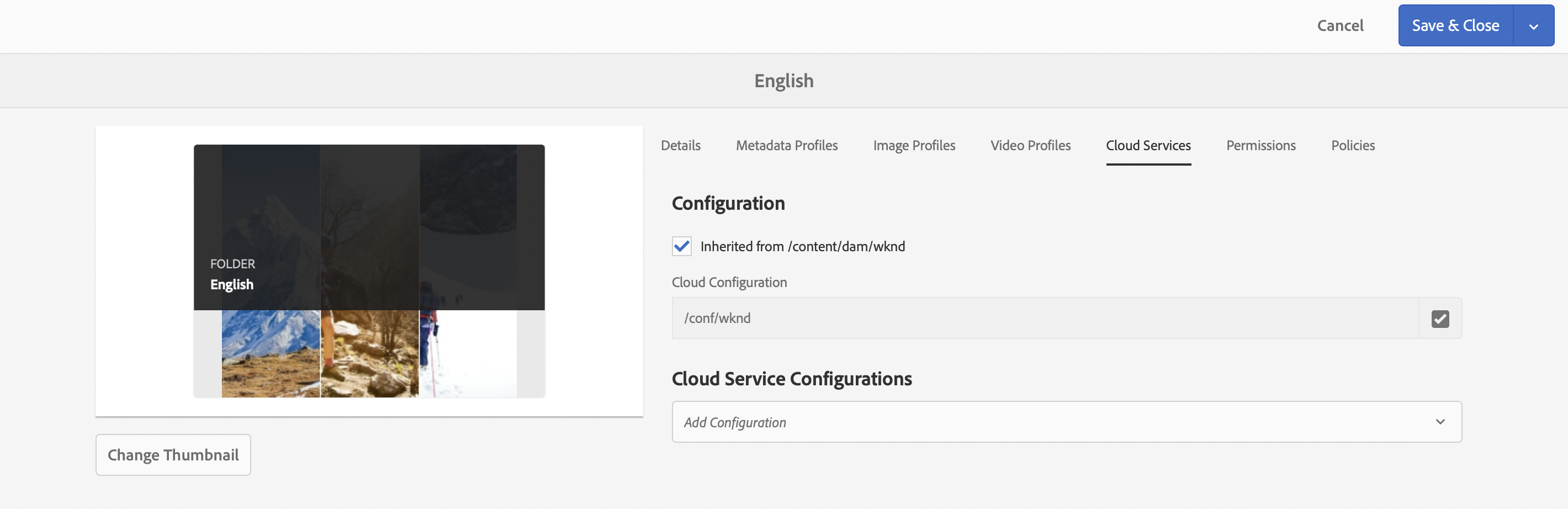
Task: Click the hiker boots photo in thumbnail
Action: (369, 353)
